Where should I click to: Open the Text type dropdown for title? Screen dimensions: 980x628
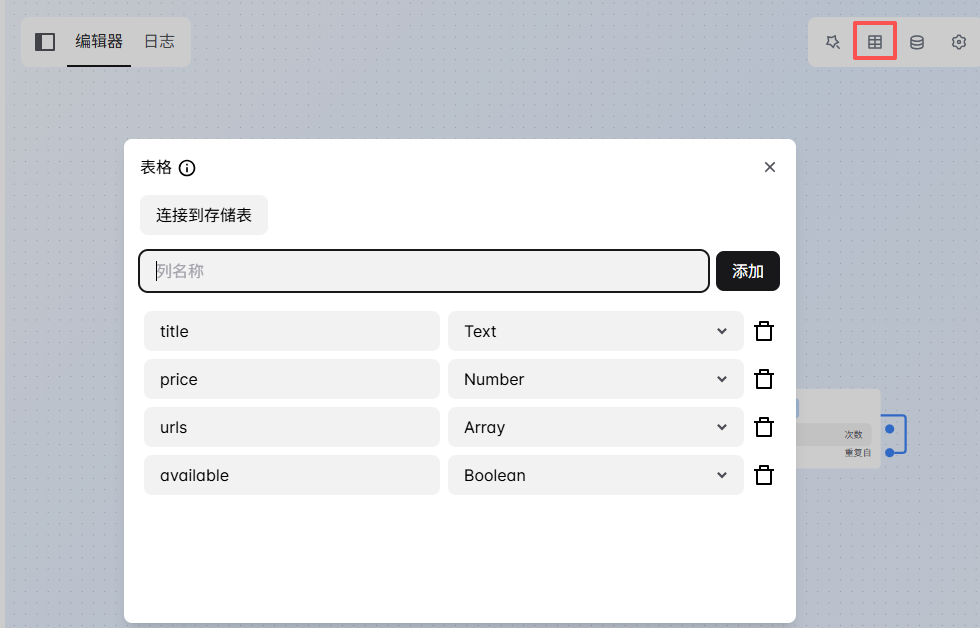click(595, 331)
